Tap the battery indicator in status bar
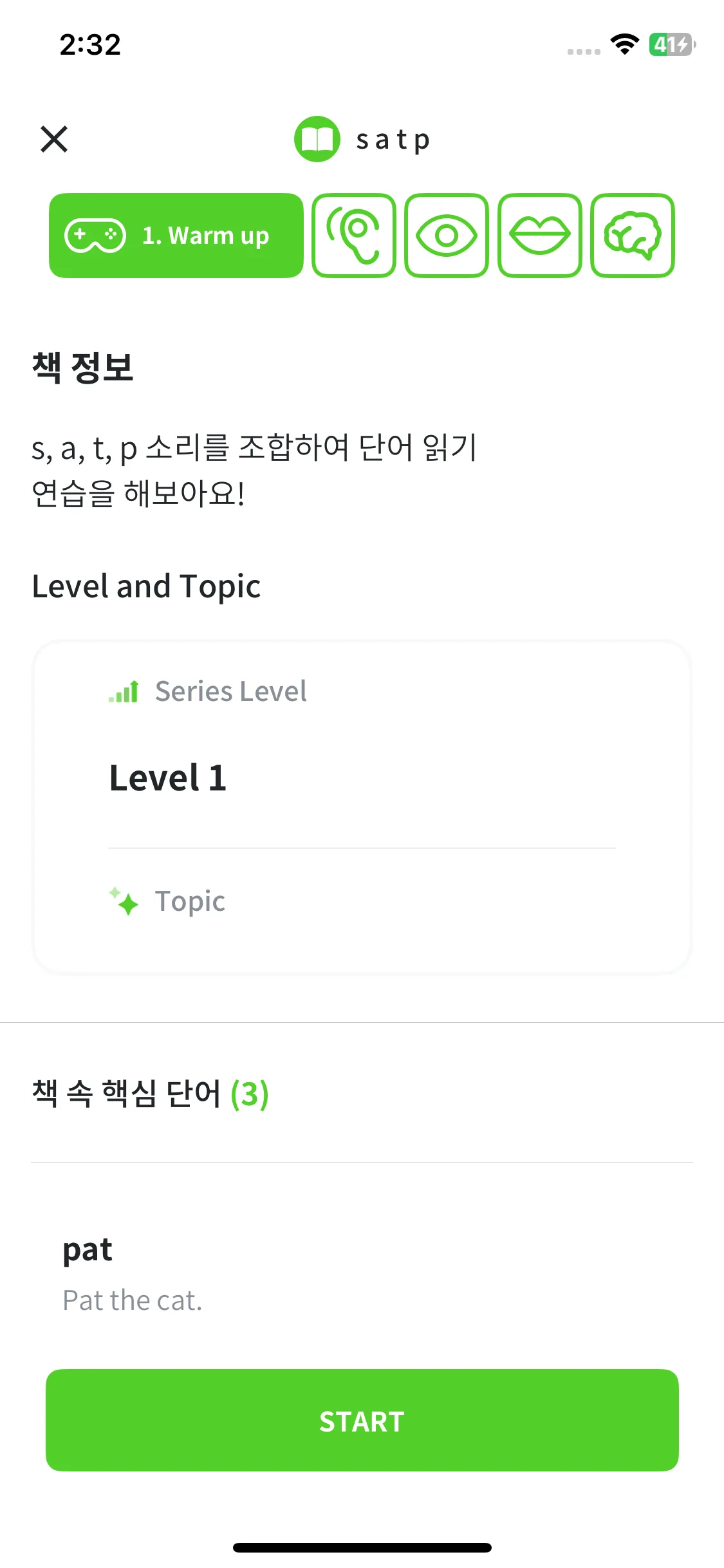Viewport: 724px width, 1568px height. 671,44
